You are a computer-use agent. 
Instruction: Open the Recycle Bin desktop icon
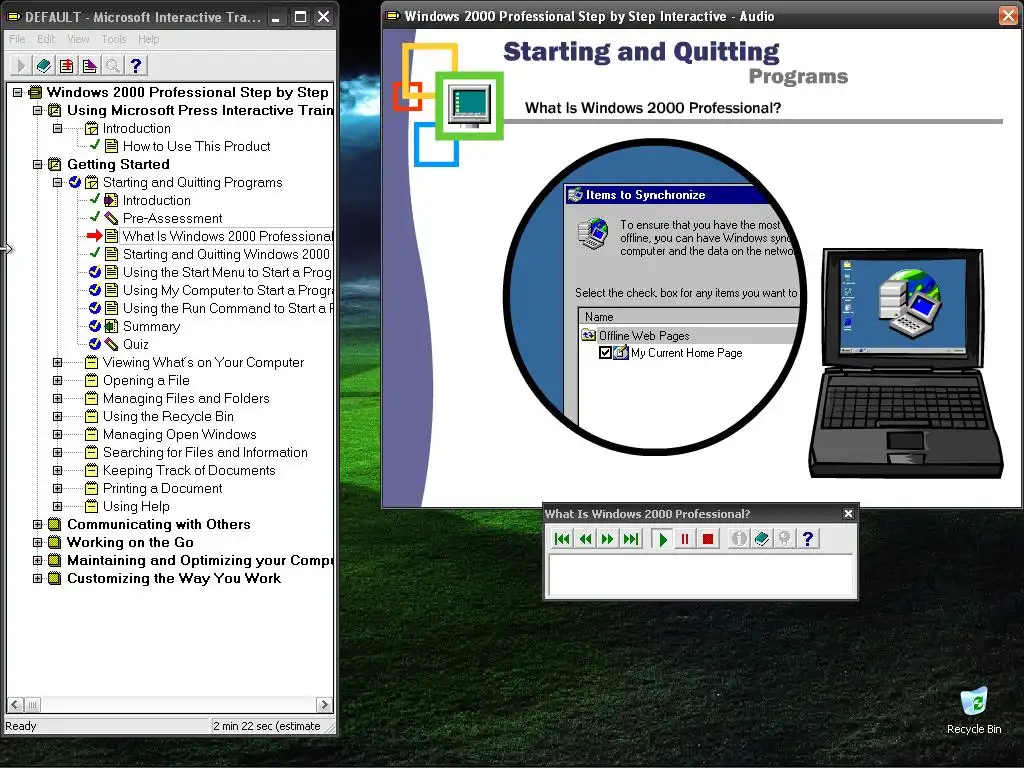[x=974, y=711]
